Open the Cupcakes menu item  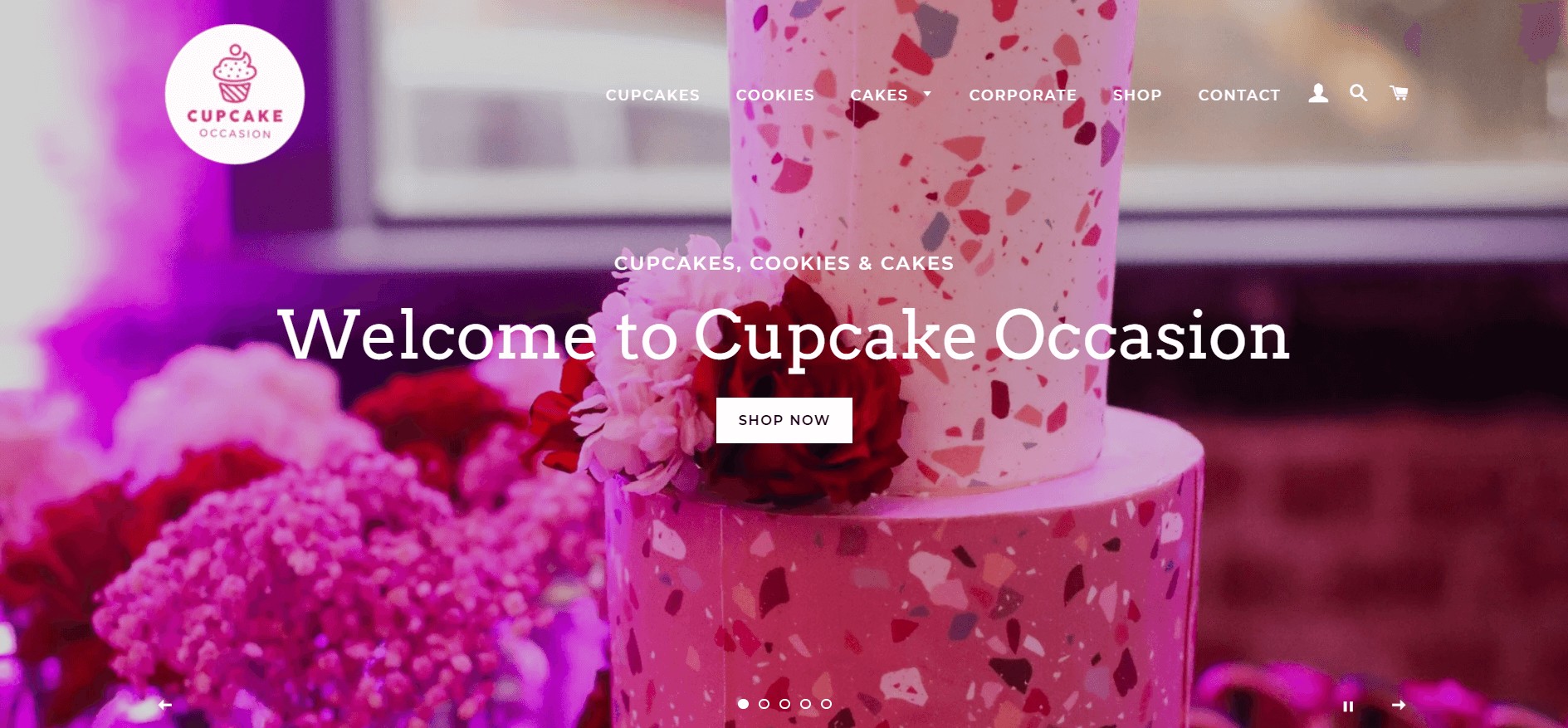pyautogui.click(x=652, y=95)
